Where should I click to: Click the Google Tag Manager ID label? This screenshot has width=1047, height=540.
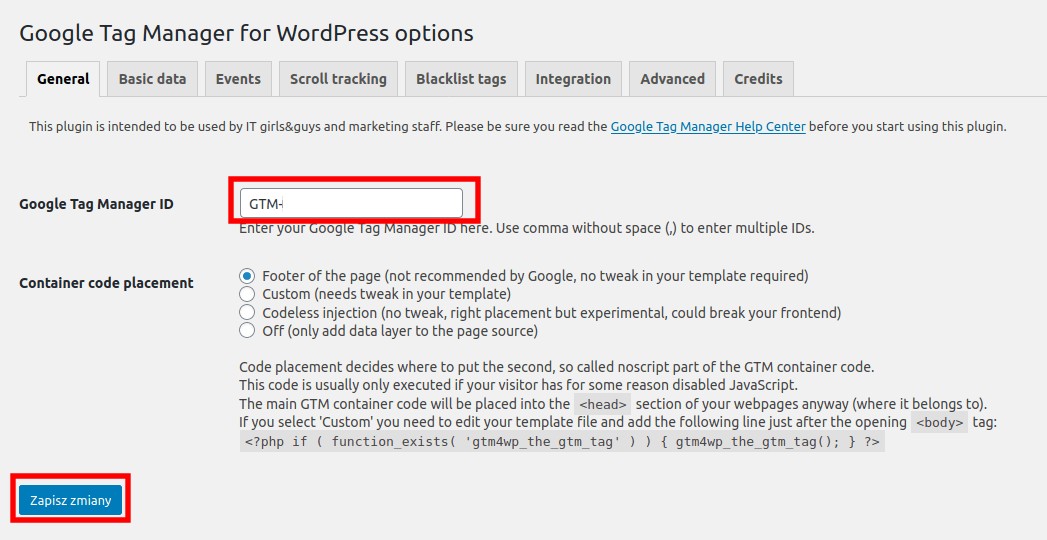pyautogui.click(x=96, y=204)
